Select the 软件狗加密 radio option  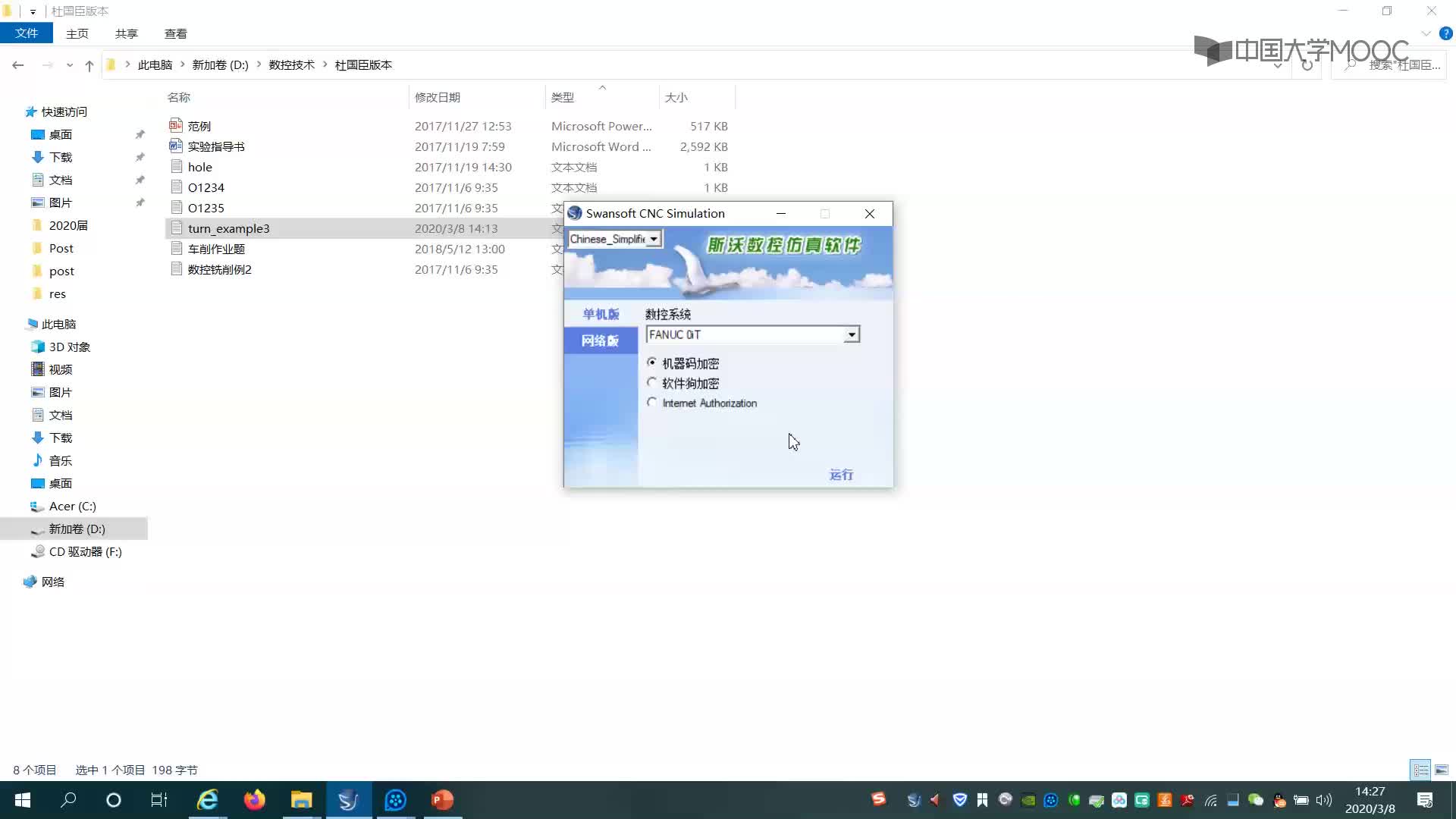652,383
